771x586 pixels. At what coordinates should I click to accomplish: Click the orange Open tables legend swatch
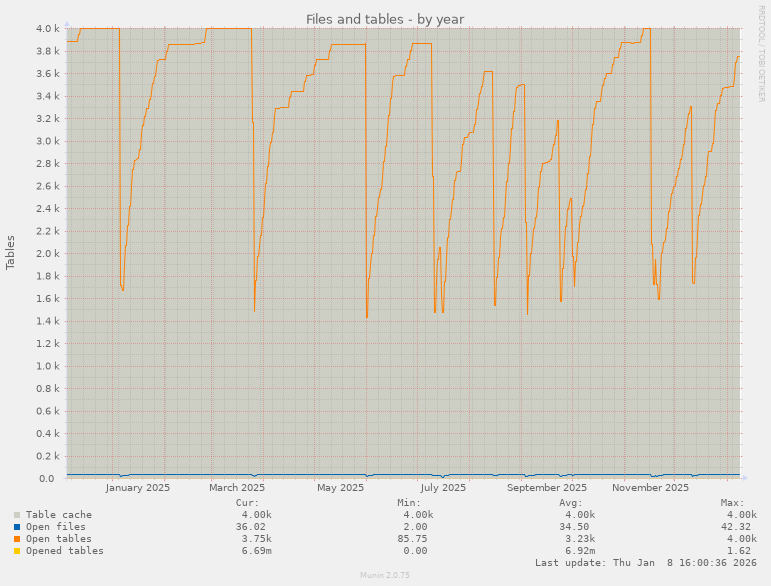17,538
